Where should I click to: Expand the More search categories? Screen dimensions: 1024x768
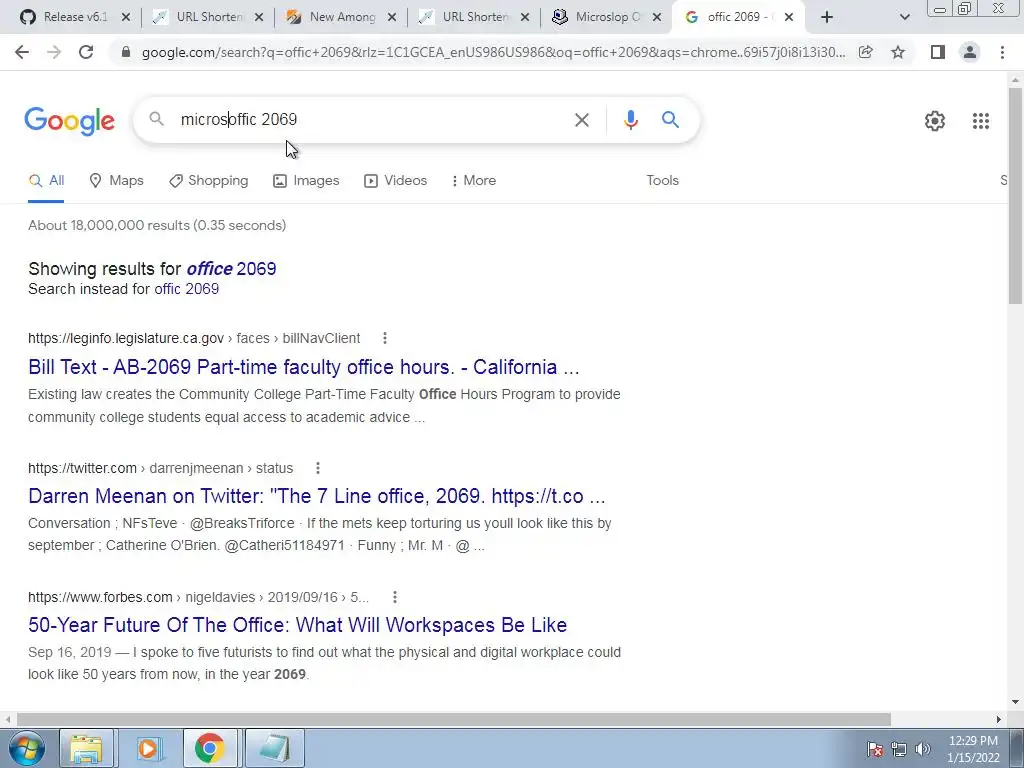click(x=473, y=180)
